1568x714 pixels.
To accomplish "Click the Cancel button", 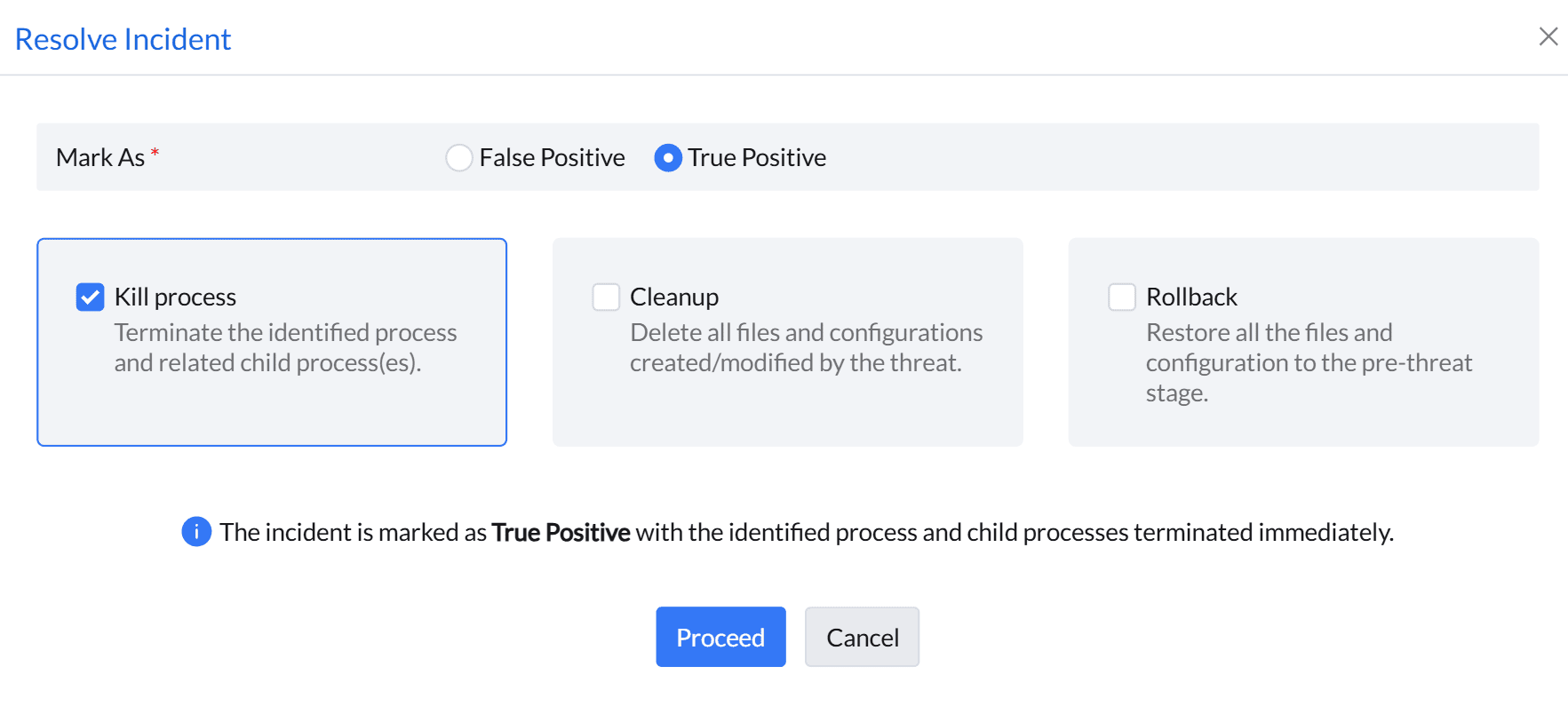I will pyautogui.click(x=862, y=637).
